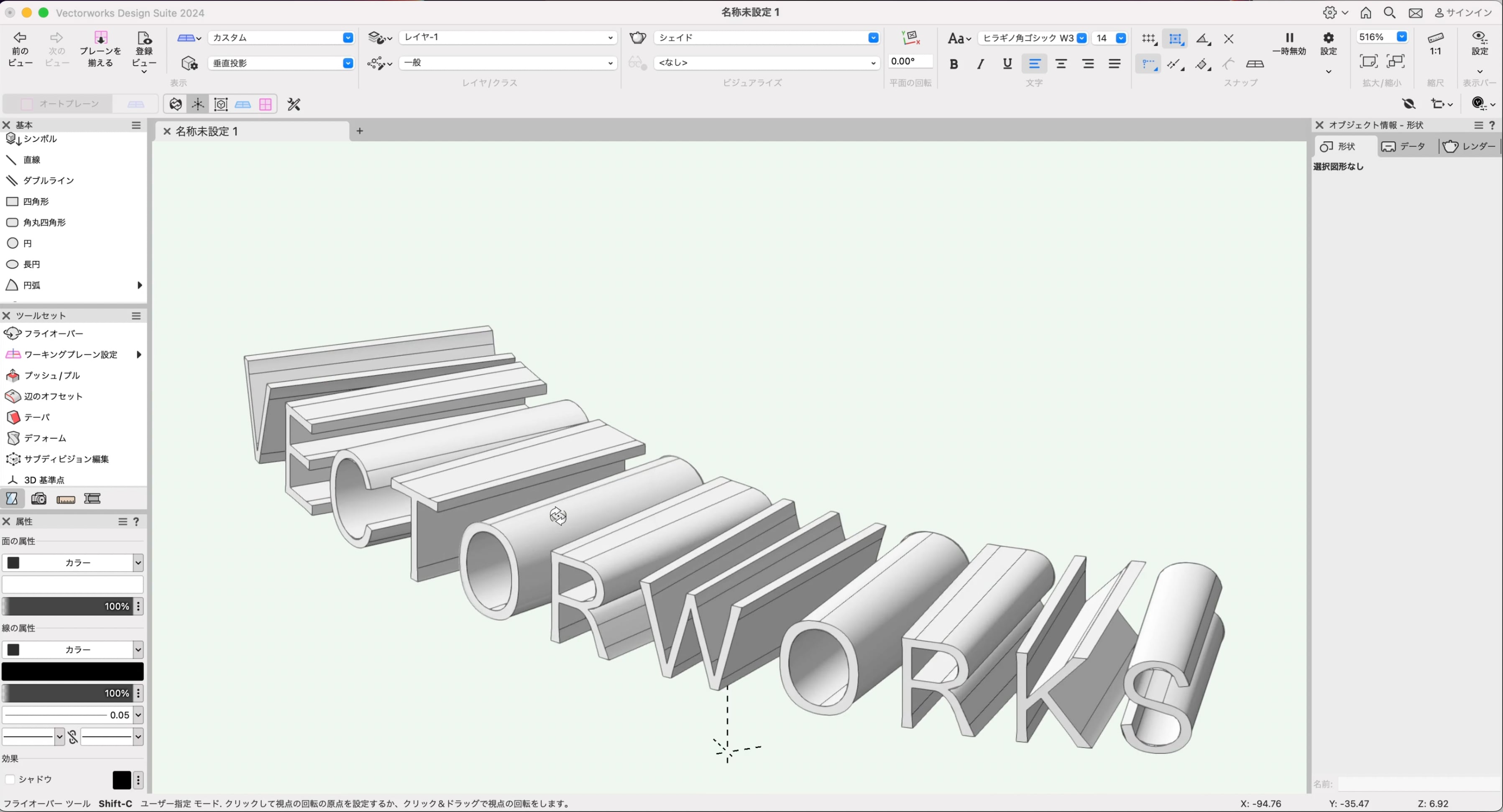Click the 平面の回転 0.00° field

tap(910, 61)
